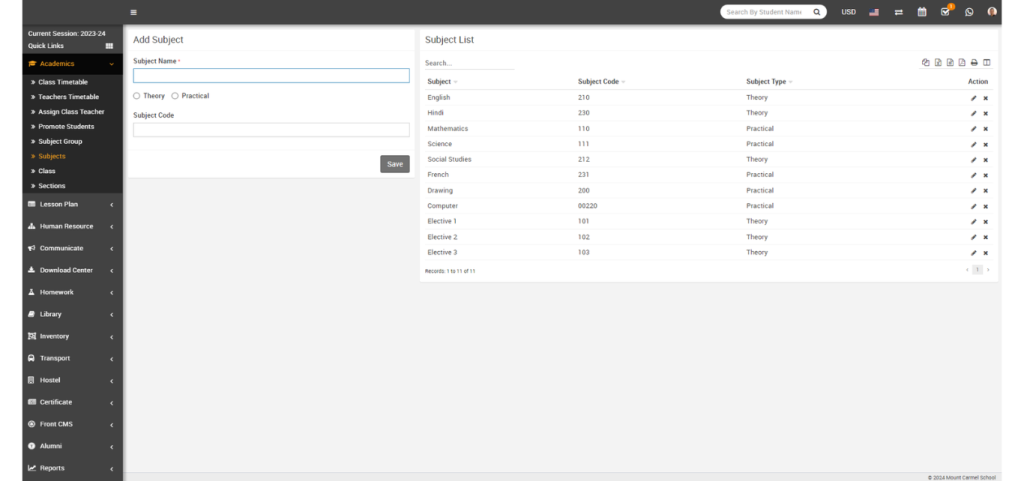Delete the French subject row
The width and height of the screenshot is (1024, 481).
pyautogui.click(x=985, y=175)
